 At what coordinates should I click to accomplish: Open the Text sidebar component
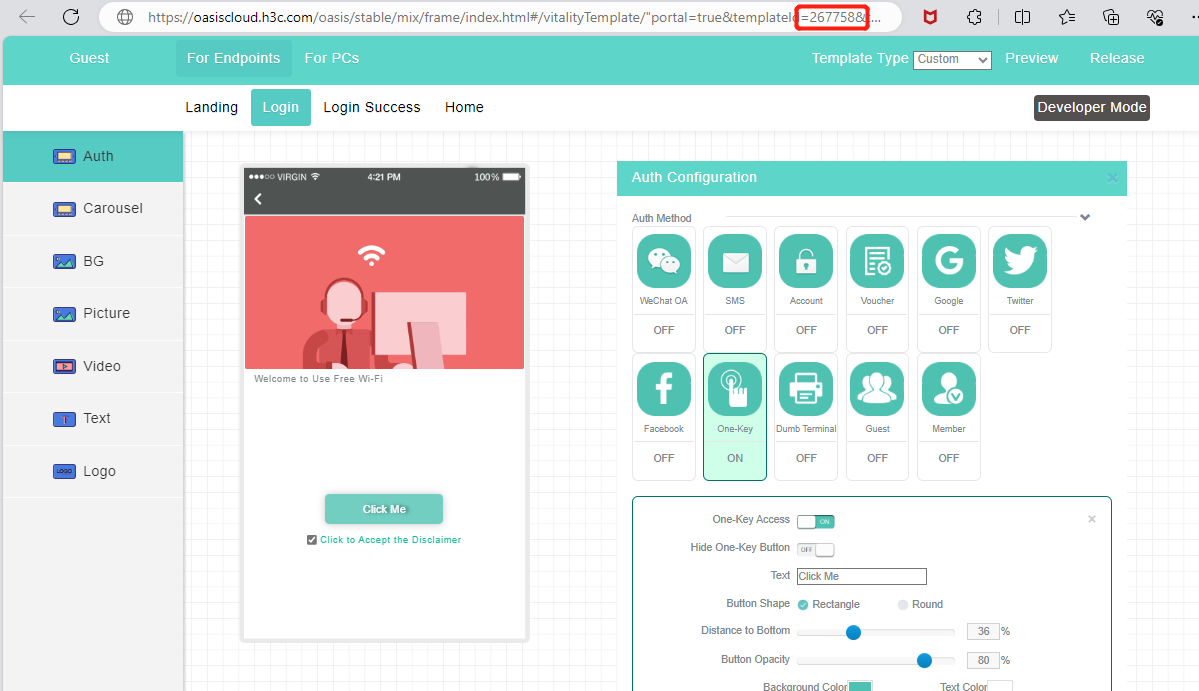pos(93,419)
